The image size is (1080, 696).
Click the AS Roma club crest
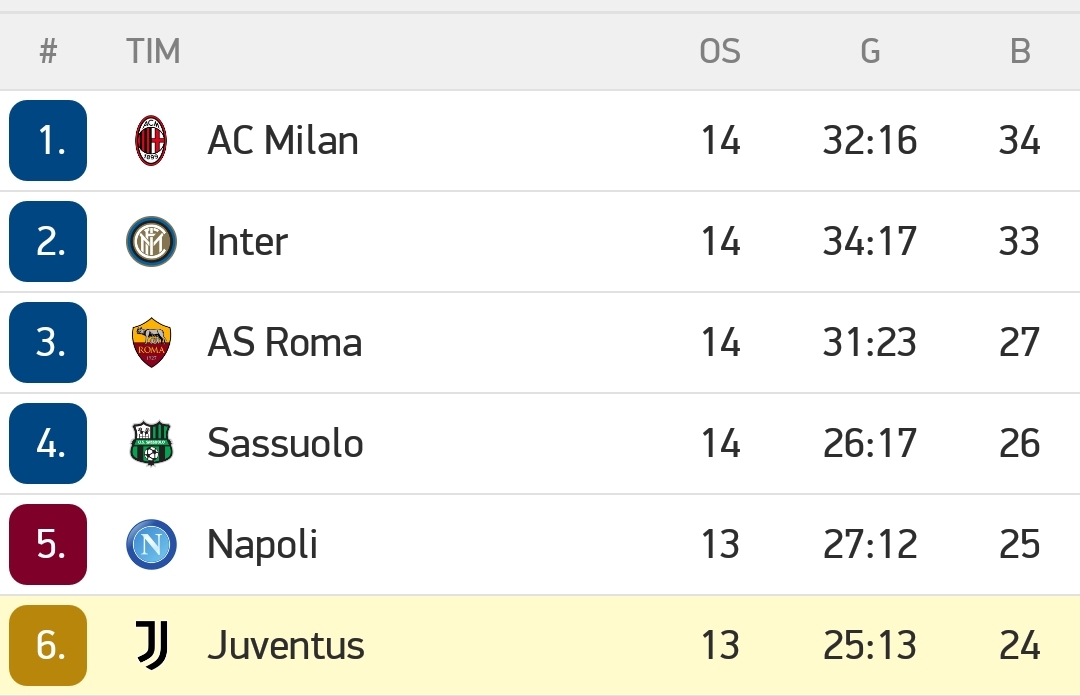click(152, 342)
